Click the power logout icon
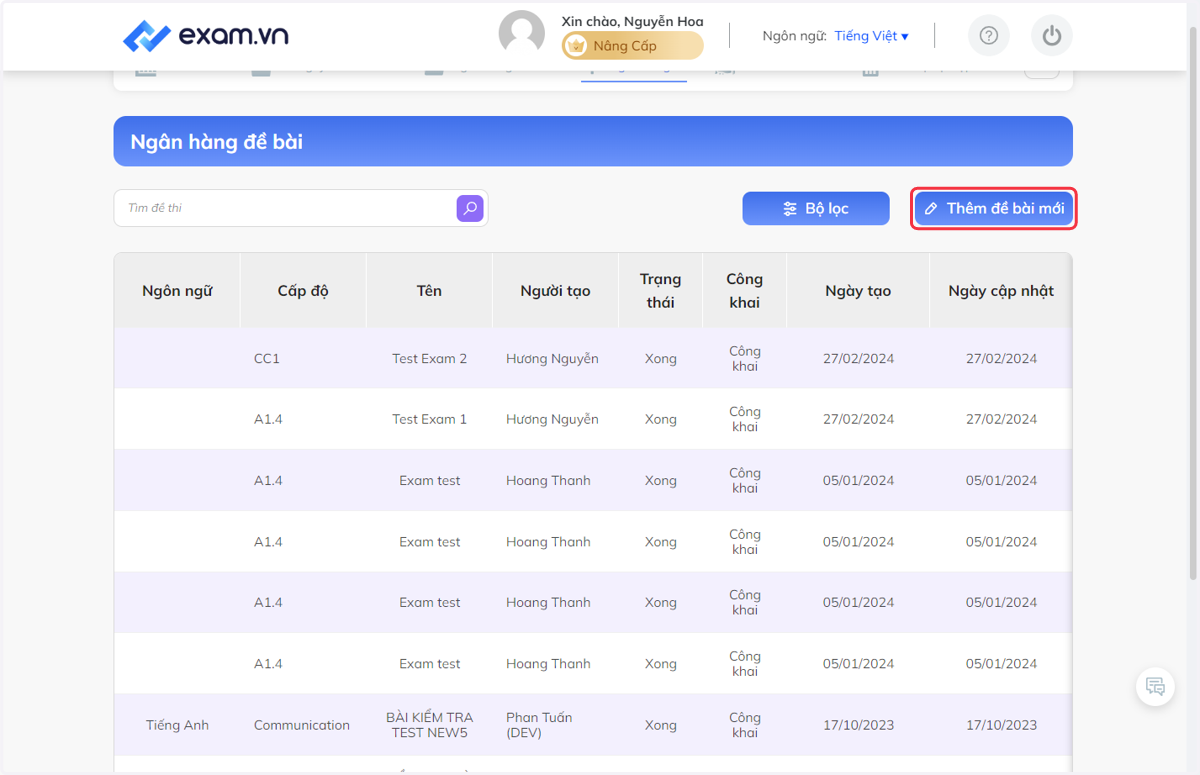This screenshot has height=775, width=1200. coord(1052,36)
